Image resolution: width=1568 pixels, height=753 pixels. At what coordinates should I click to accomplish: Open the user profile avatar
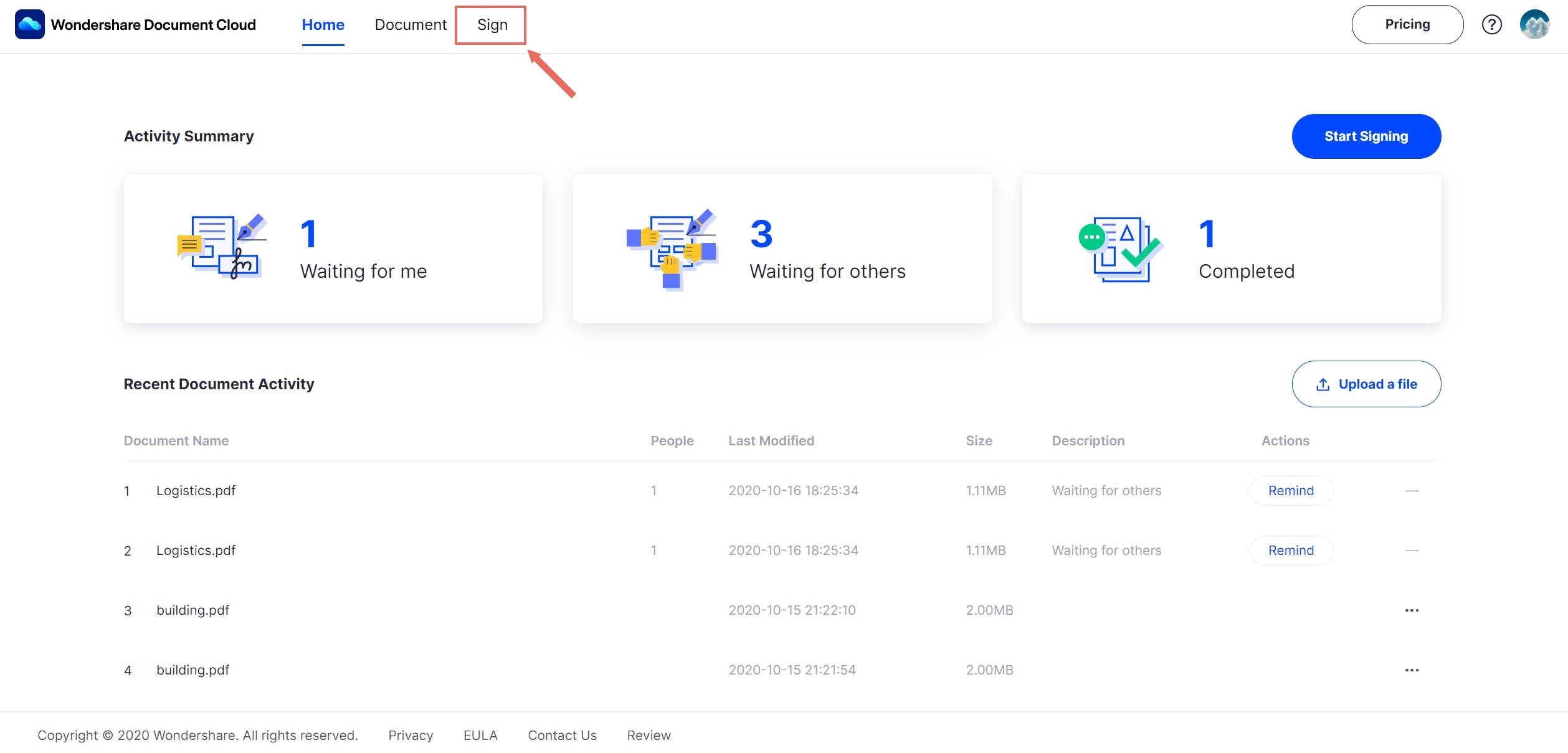(1534, 24)
